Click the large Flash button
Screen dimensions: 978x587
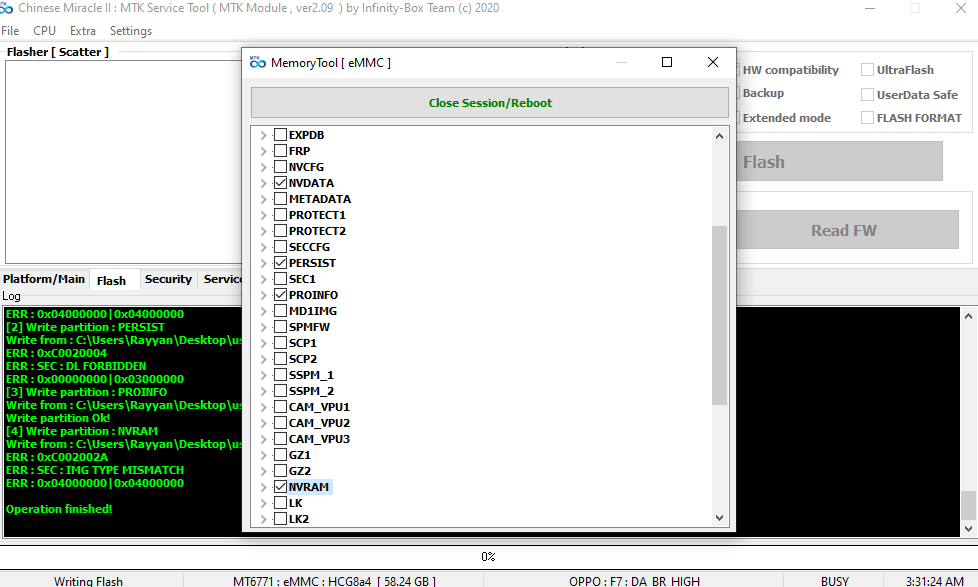tap(839, 162)
